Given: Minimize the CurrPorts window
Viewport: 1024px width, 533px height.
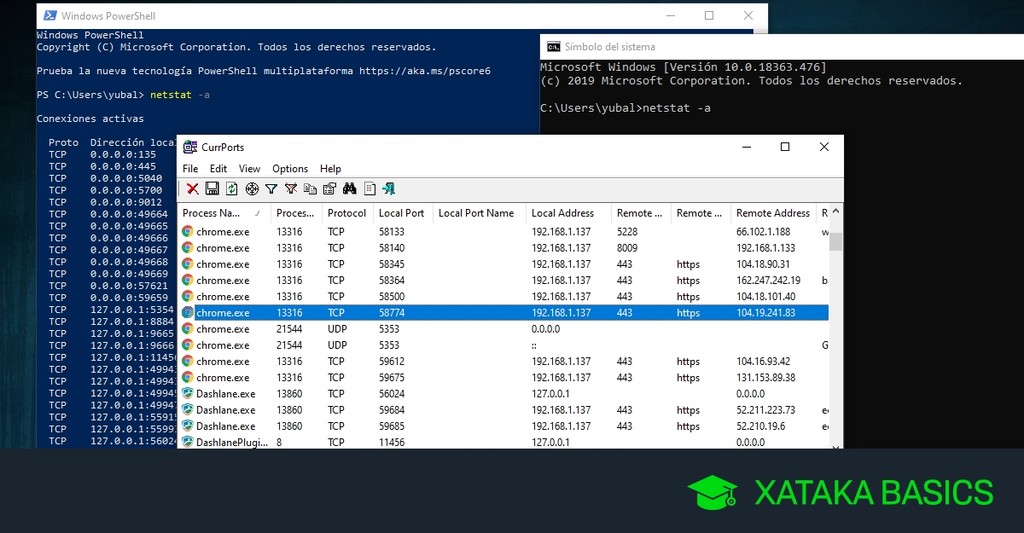Looking at the screenshot, I should tap(746, 147).
